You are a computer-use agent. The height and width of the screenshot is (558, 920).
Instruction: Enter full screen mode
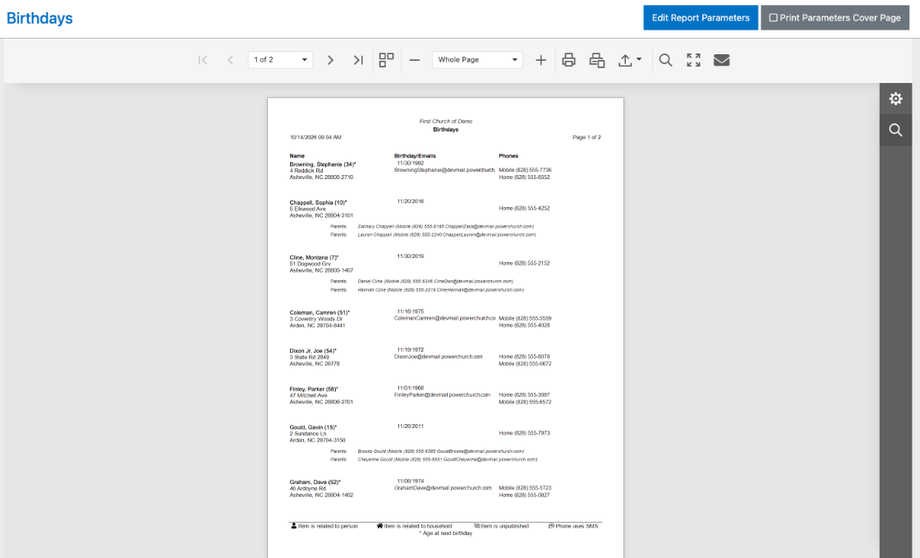[x=694, y=60]
